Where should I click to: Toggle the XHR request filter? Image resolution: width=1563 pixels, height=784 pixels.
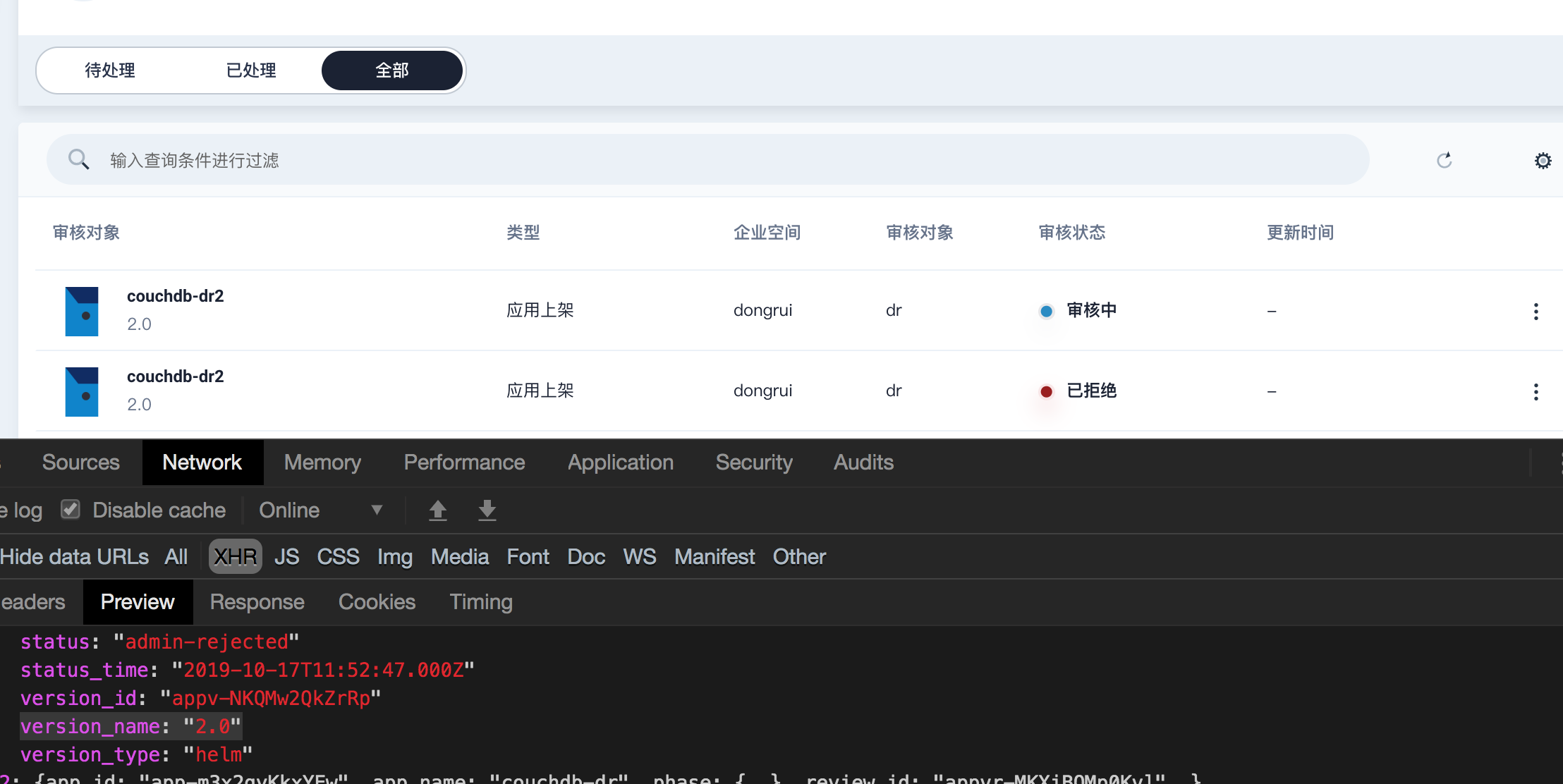coord(235,556)
